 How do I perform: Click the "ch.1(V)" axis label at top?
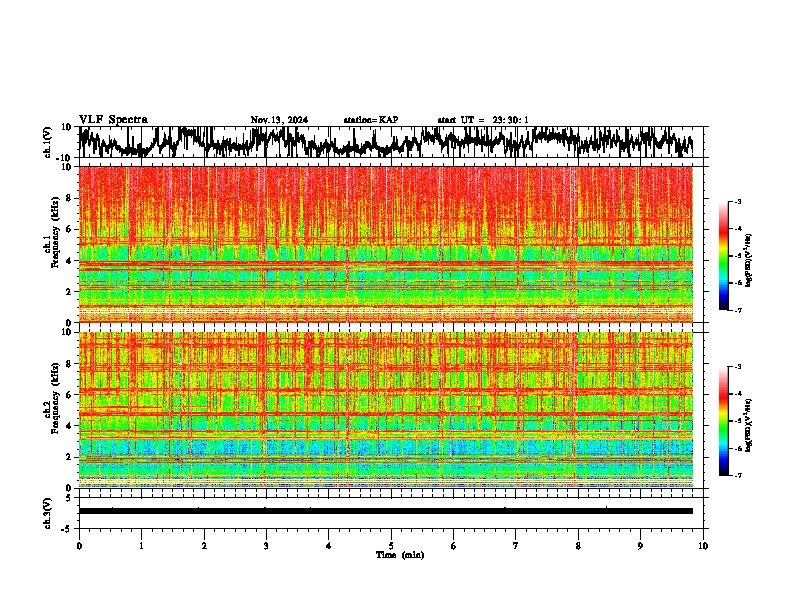pos(48,143)
